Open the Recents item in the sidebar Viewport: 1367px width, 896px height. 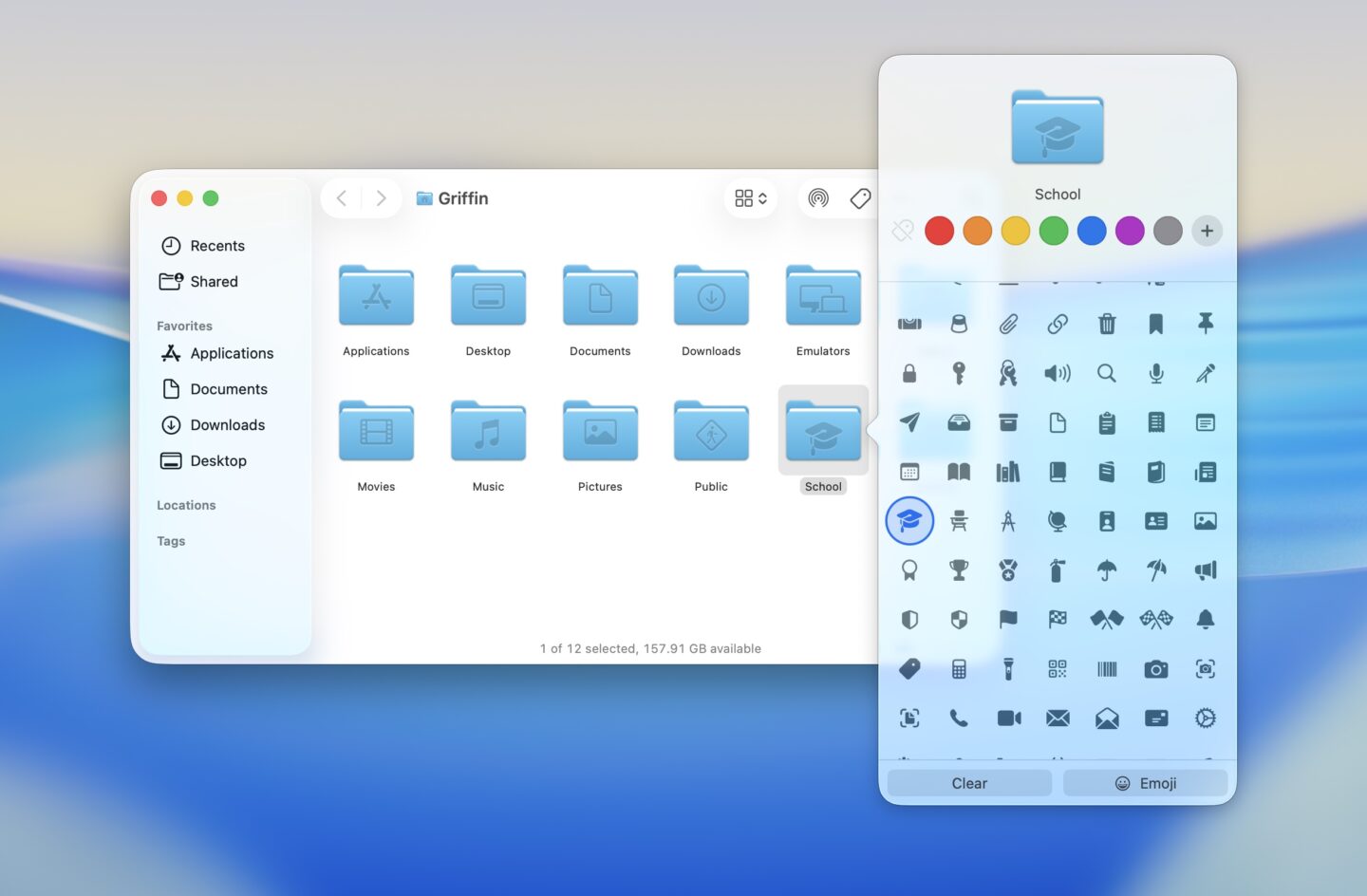(x=216, y=245)
